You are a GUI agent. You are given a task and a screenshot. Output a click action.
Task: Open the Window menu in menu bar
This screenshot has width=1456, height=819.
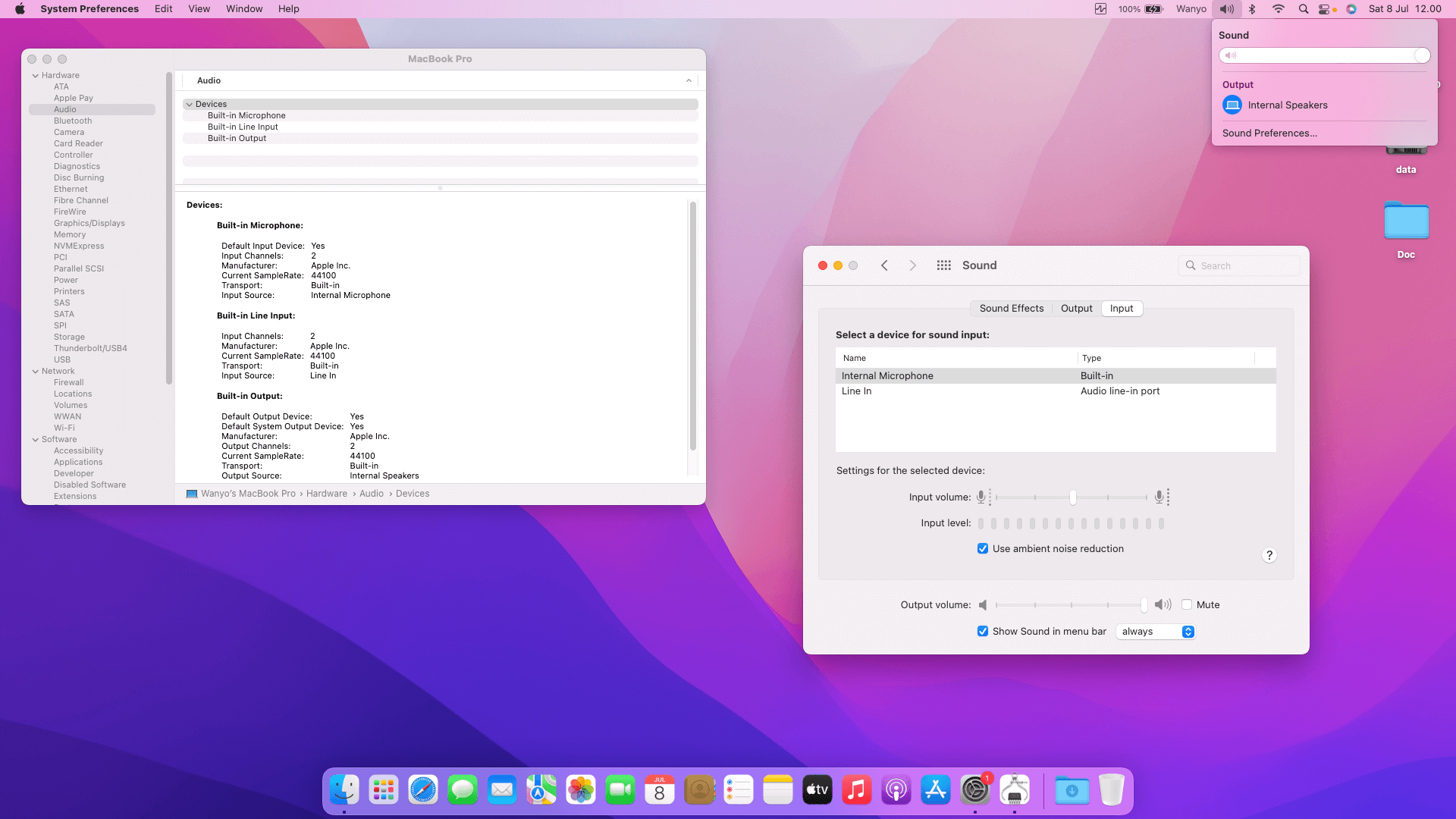click(243, 9)
